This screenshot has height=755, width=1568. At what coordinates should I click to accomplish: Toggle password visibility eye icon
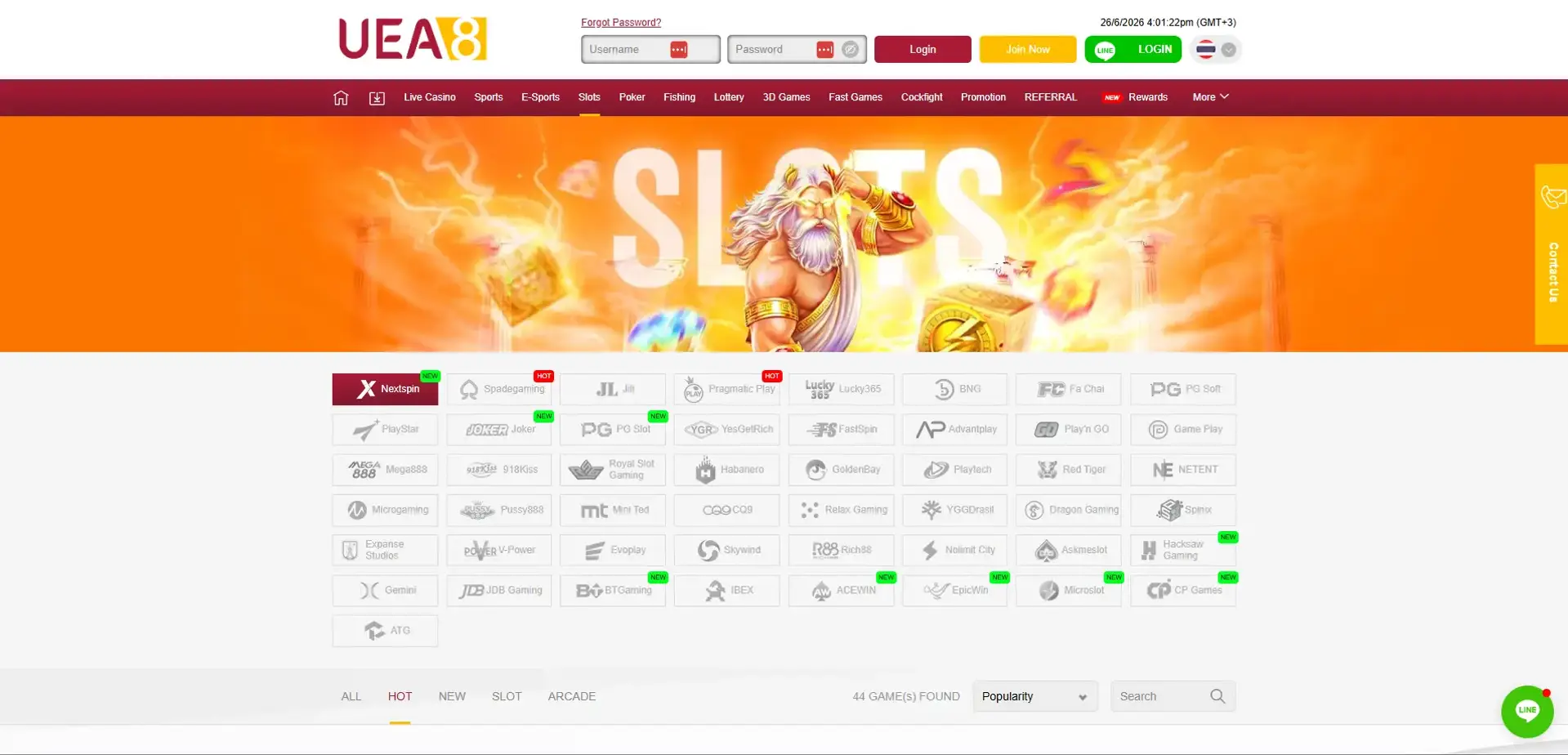pyautogui.click(x=851, y=49)
